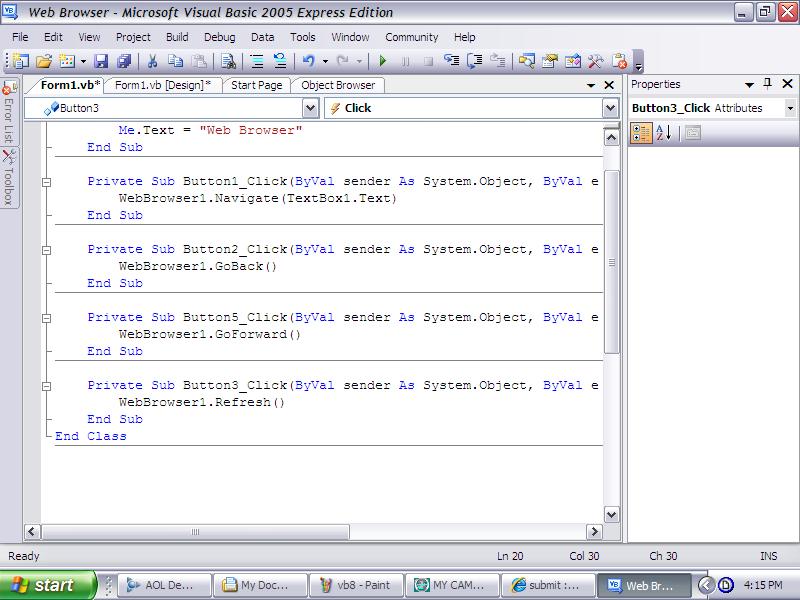Select the Save All icon
The height and width of the screenshot is (600, 800).
pyautogui.click(x=123, y=61)
